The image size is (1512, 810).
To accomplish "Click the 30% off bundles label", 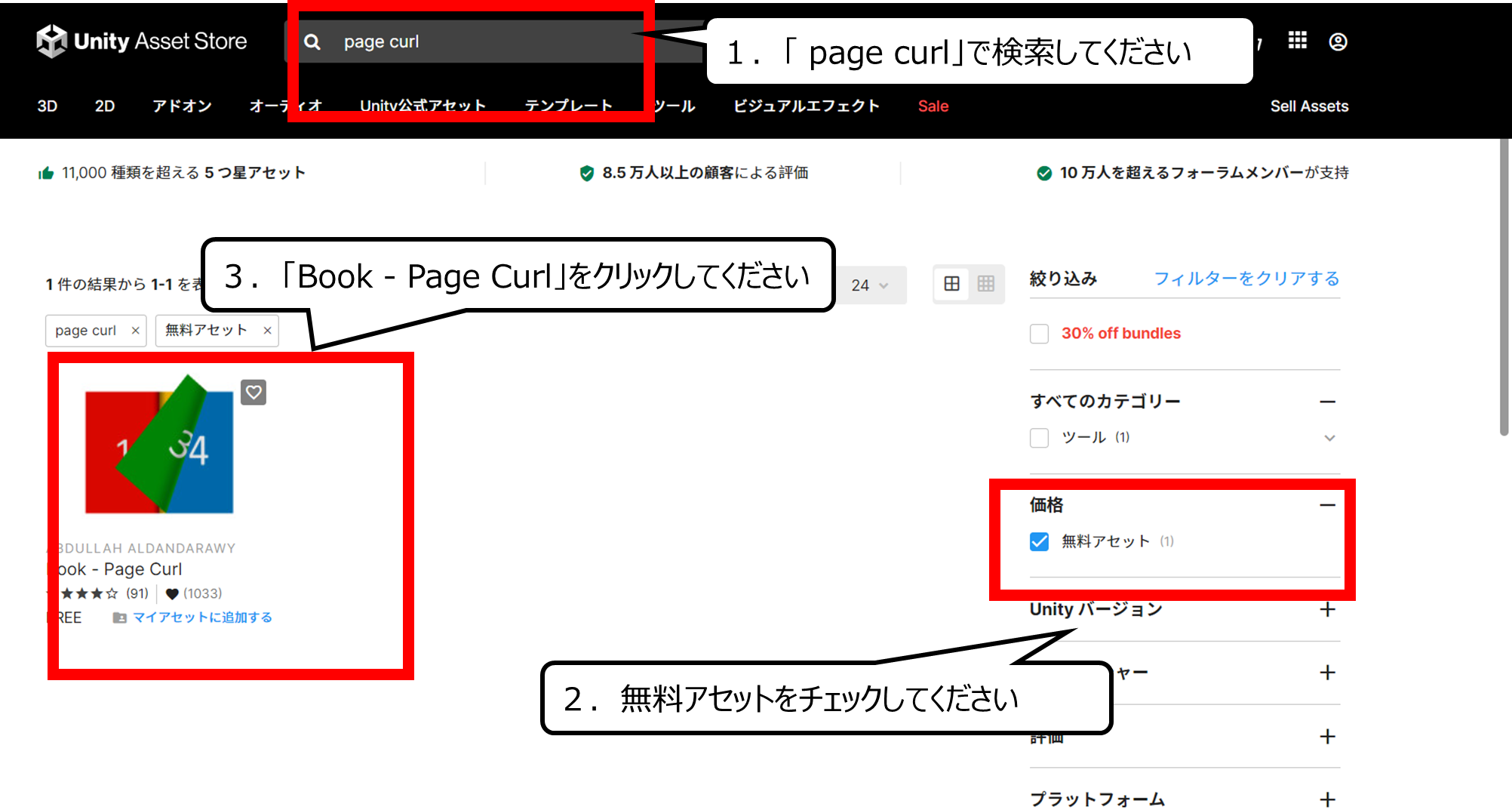I will tap(1120, 334).
